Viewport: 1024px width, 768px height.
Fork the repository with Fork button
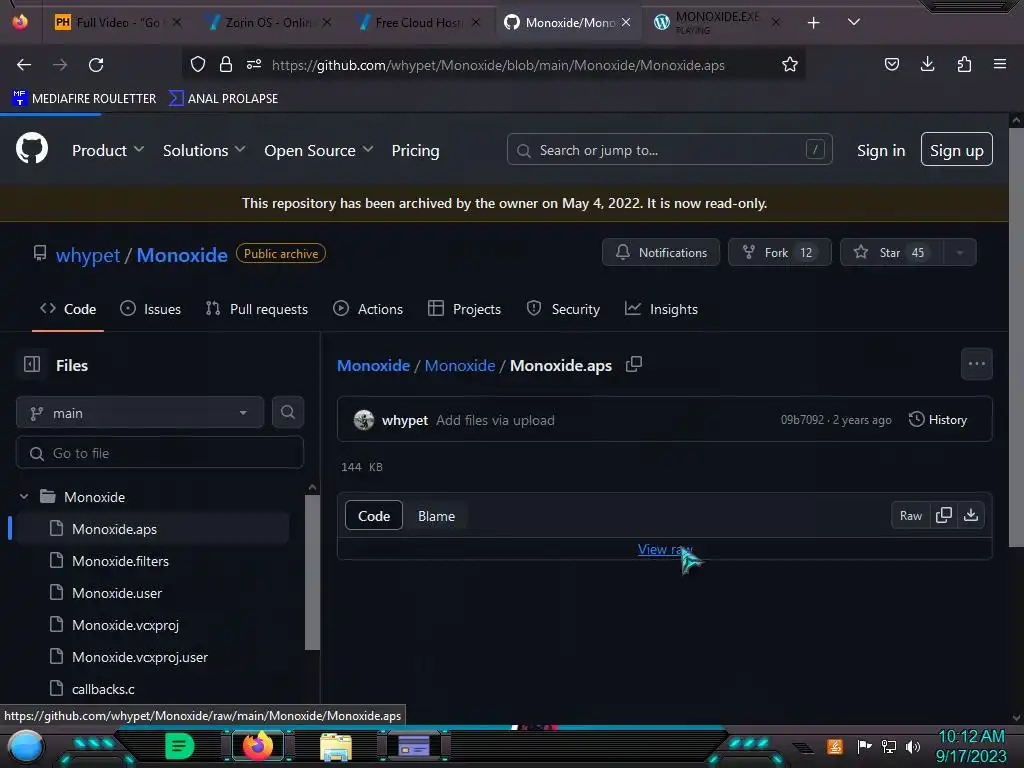point(780,252)
